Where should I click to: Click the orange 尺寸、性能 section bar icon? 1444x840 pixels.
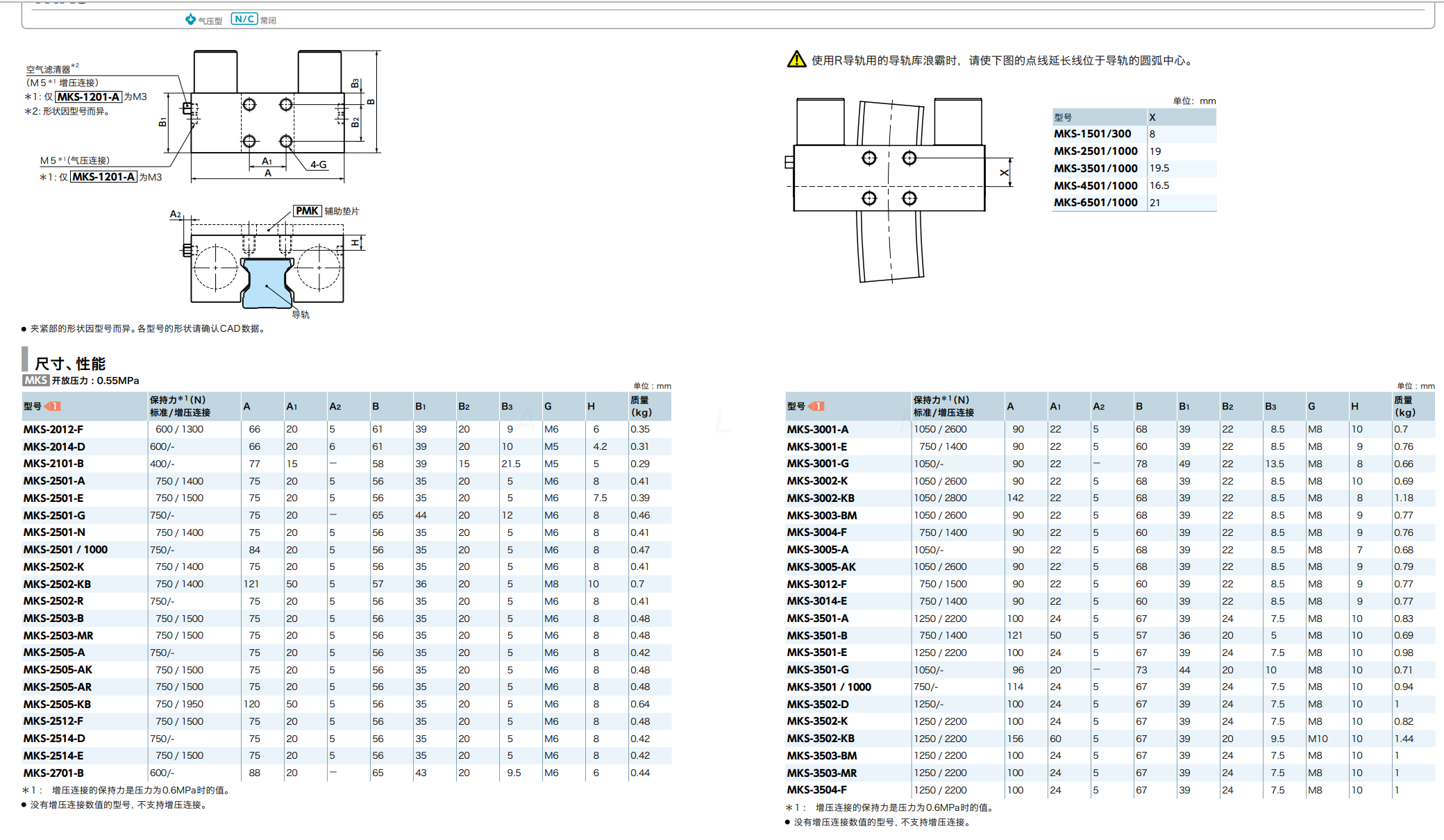[26, 362]
